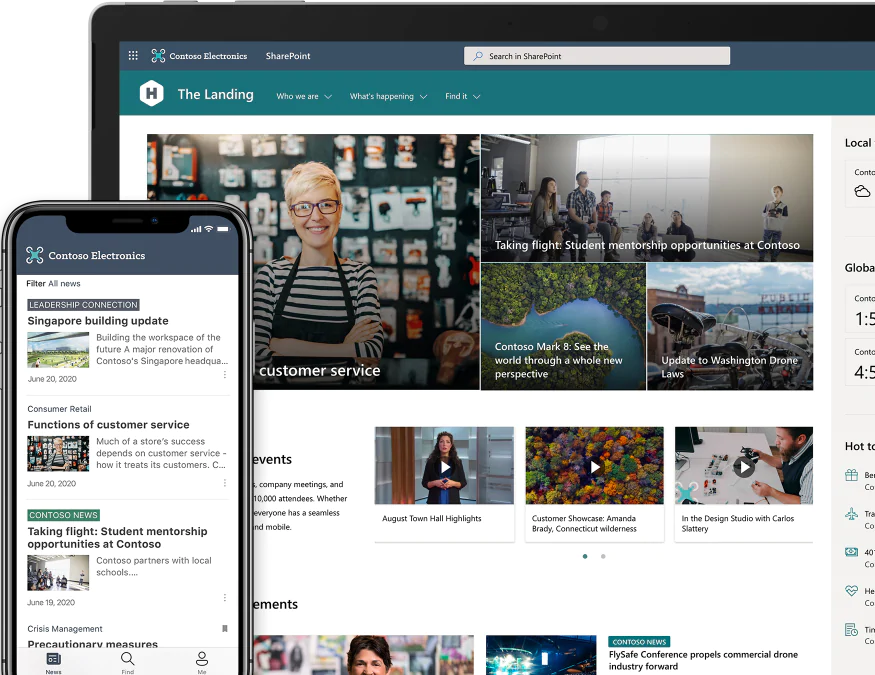Open the Me tab on the phone
This screenshot has width=875, height=675.
pos(201,660)
